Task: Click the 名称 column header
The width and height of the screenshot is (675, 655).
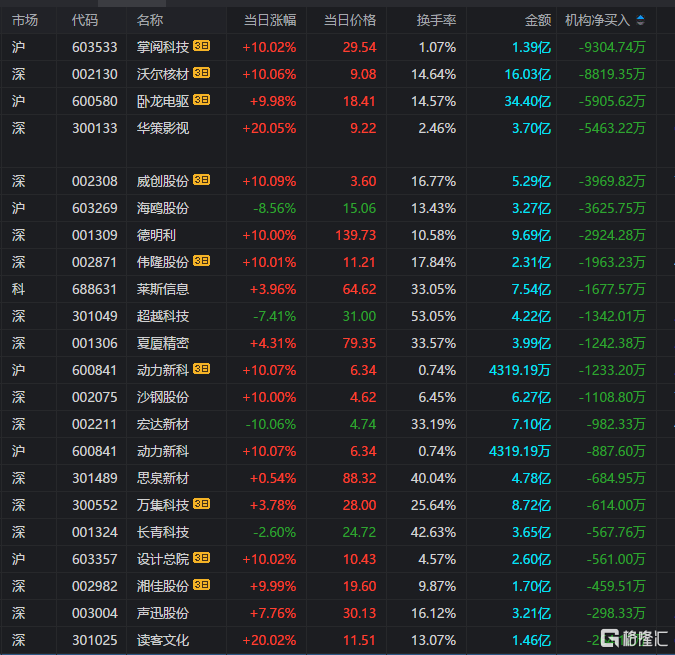Action: [x=150, y=20]
